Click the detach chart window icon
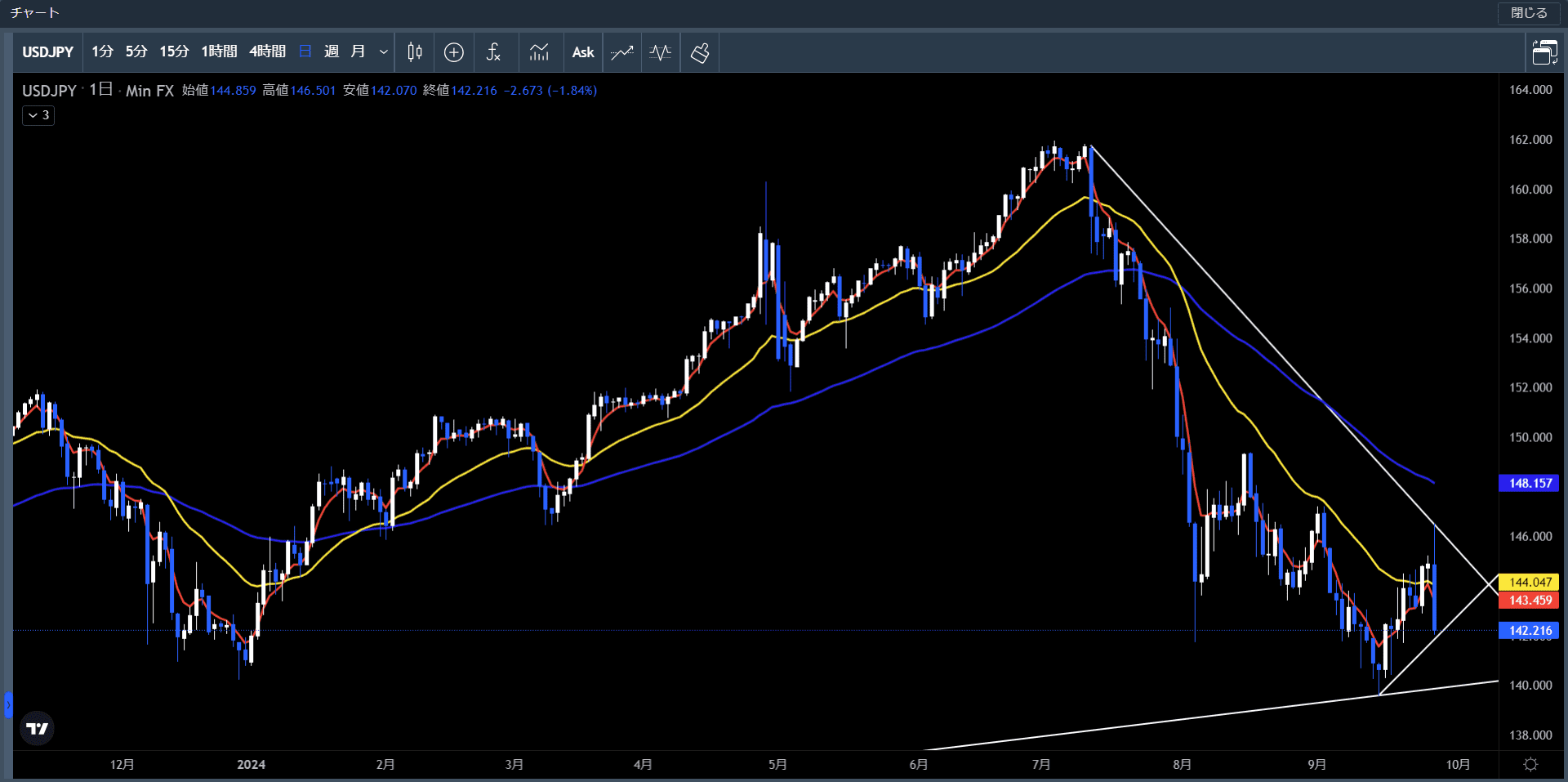Viewport: 1568px width, 782px height. click(x=1545, y=52)
